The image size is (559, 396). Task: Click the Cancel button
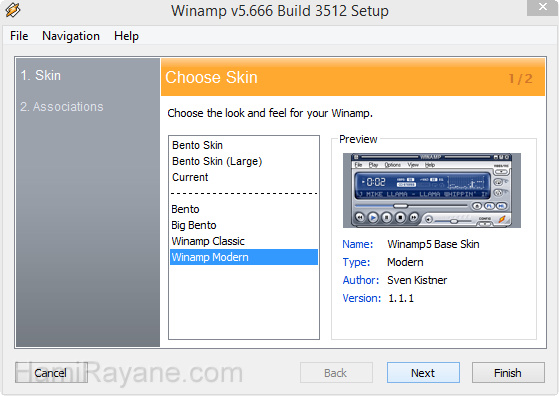coord(51,373)
